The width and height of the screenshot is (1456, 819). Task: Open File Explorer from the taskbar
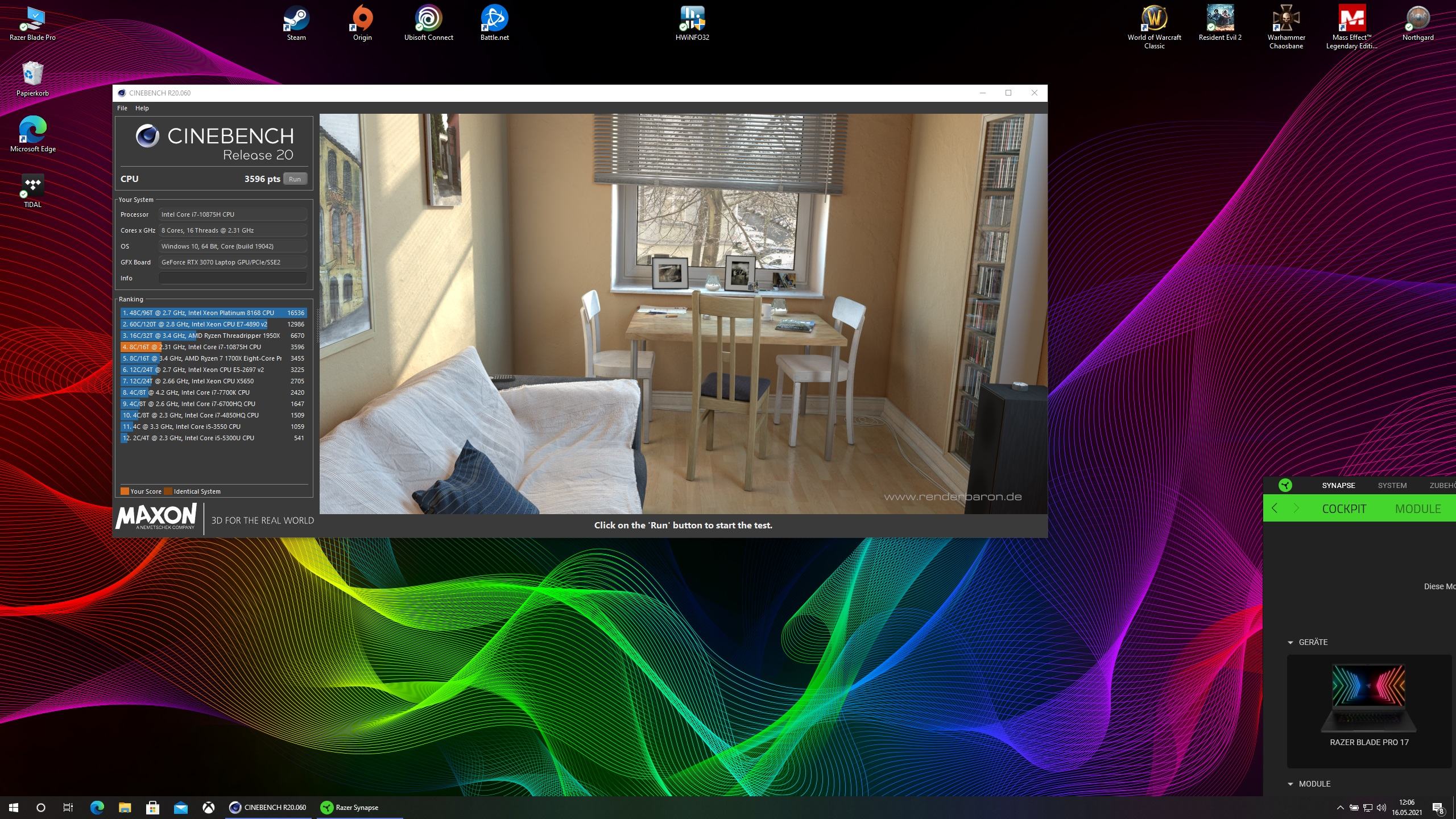click(x=125, y=807)
